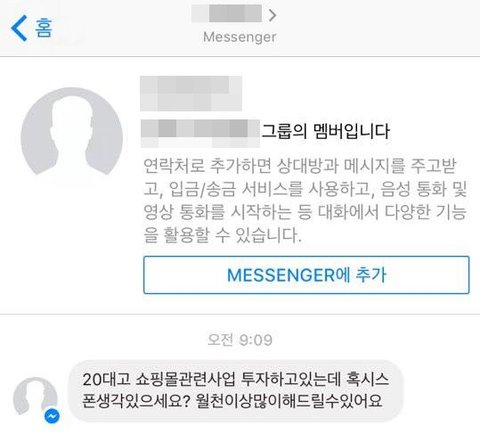View the large default profile silhouette
Screen dimensions: 480x434
[72, 131]
